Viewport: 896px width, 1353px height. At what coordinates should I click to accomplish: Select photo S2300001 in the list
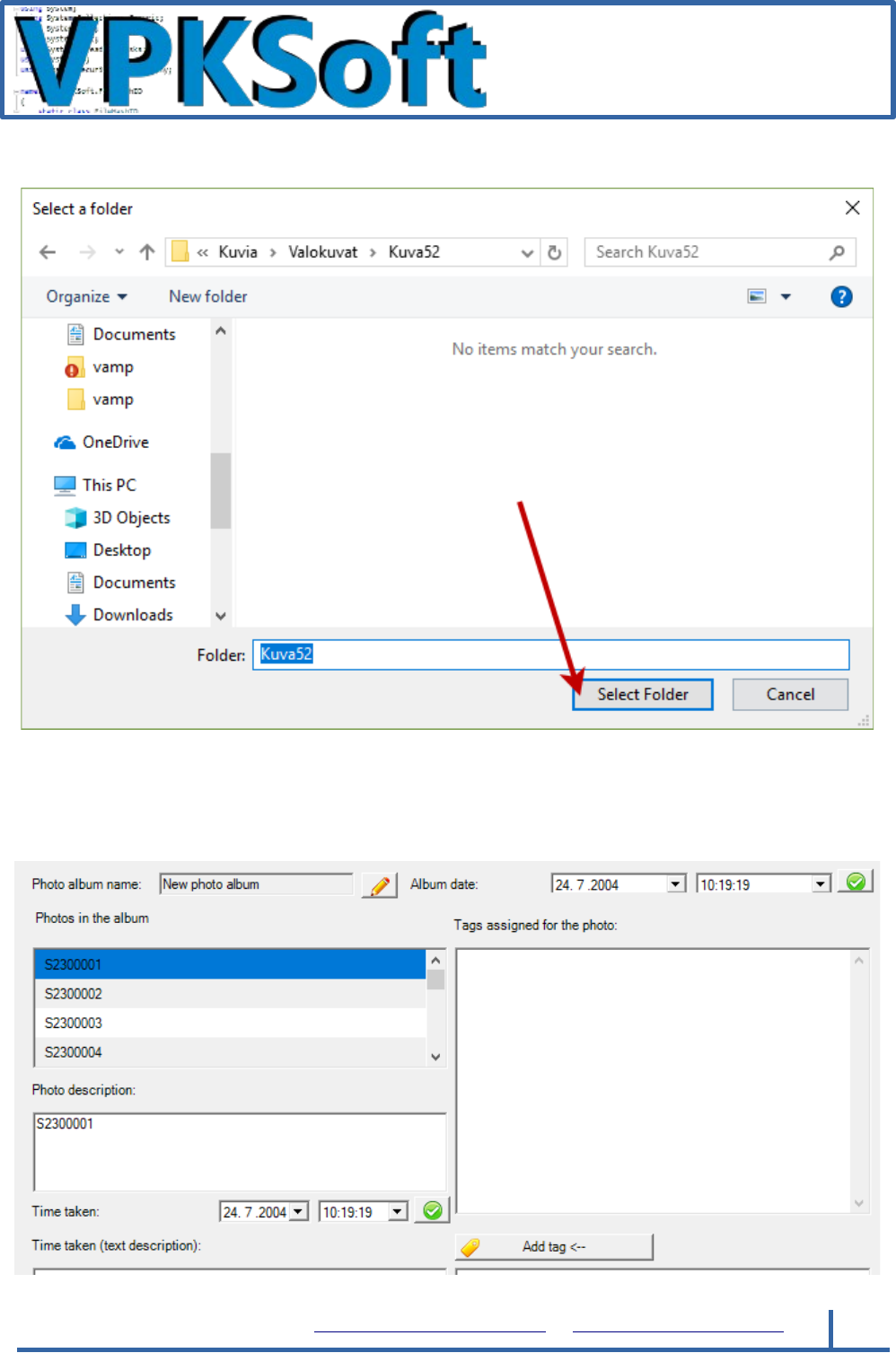click(x=230, y=964)
